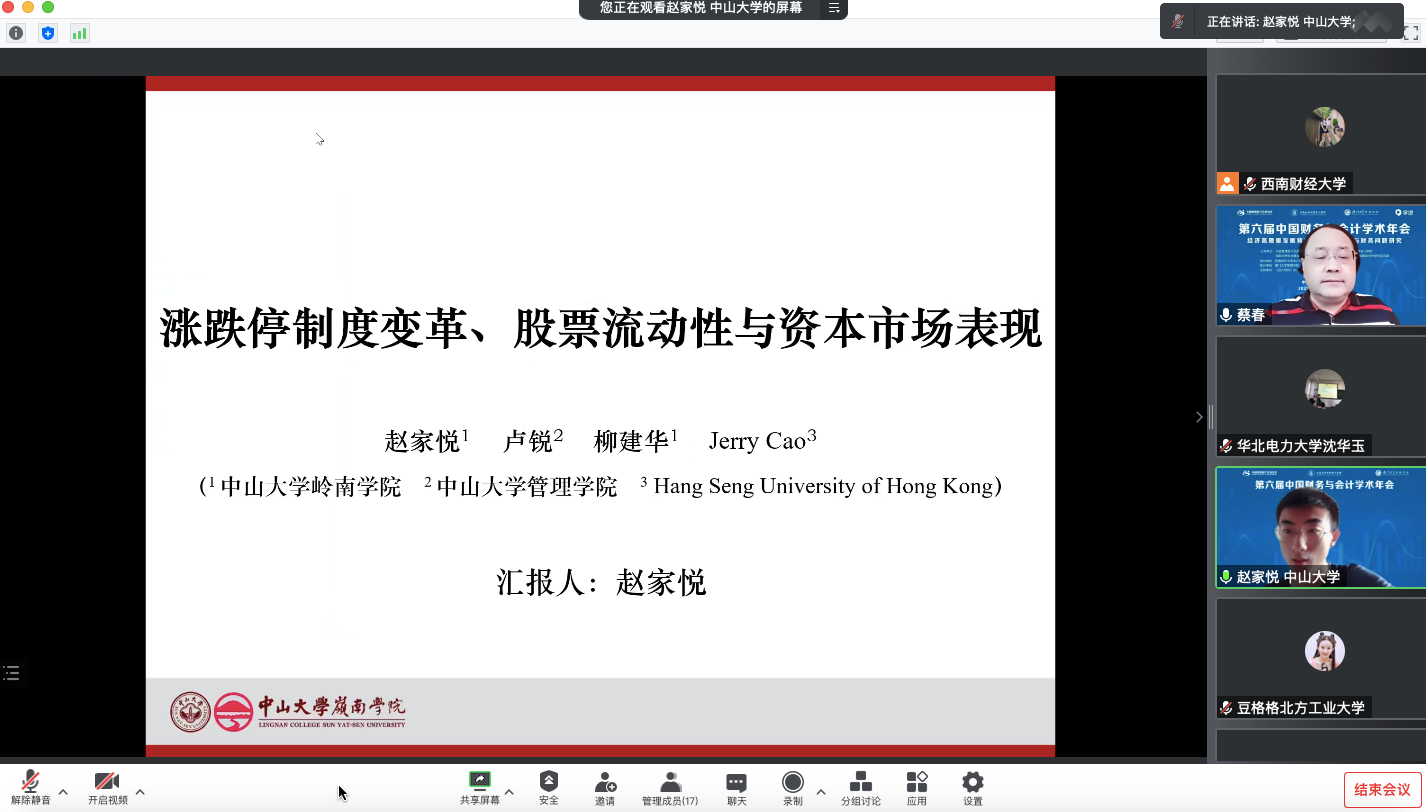Open 分组讨论 breakout rooms
The width and height of the screenshot is (1426, 812).
pos(860,787)
